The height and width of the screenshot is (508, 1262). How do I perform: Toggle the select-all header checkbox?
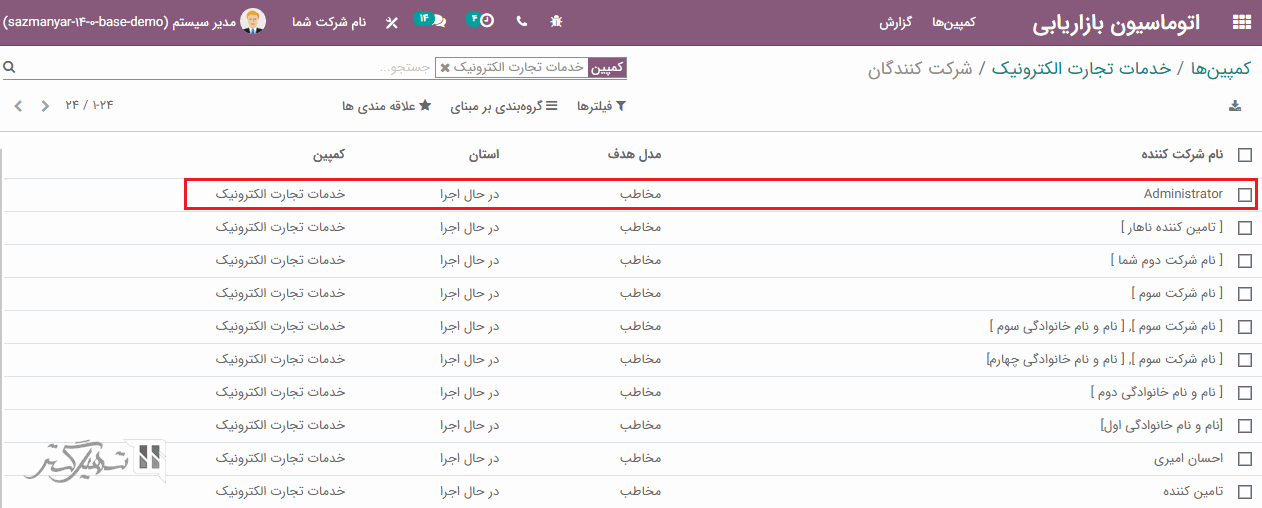(1244, 155)
